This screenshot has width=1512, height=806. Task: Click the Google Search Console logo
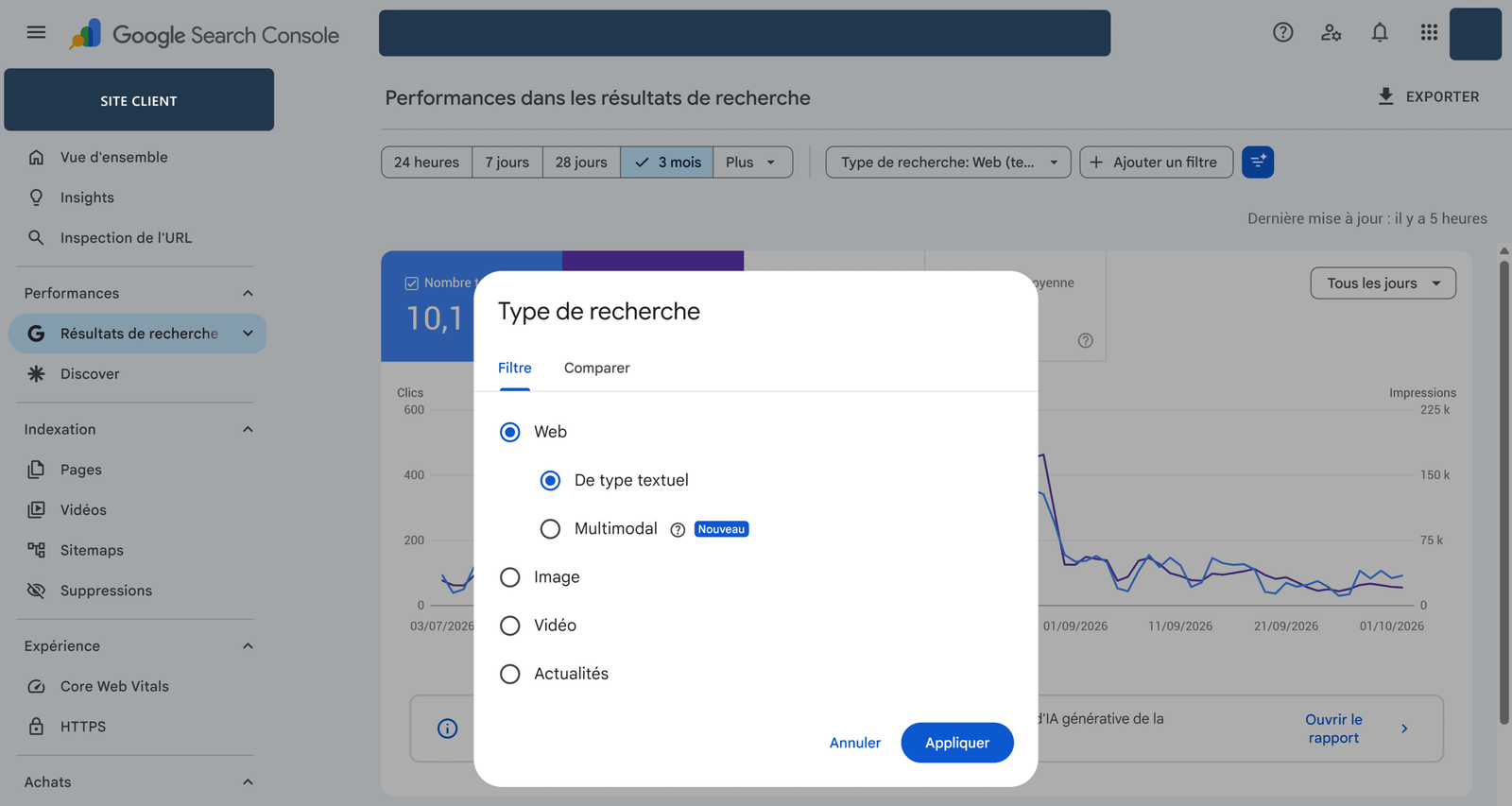click(204, 35)
